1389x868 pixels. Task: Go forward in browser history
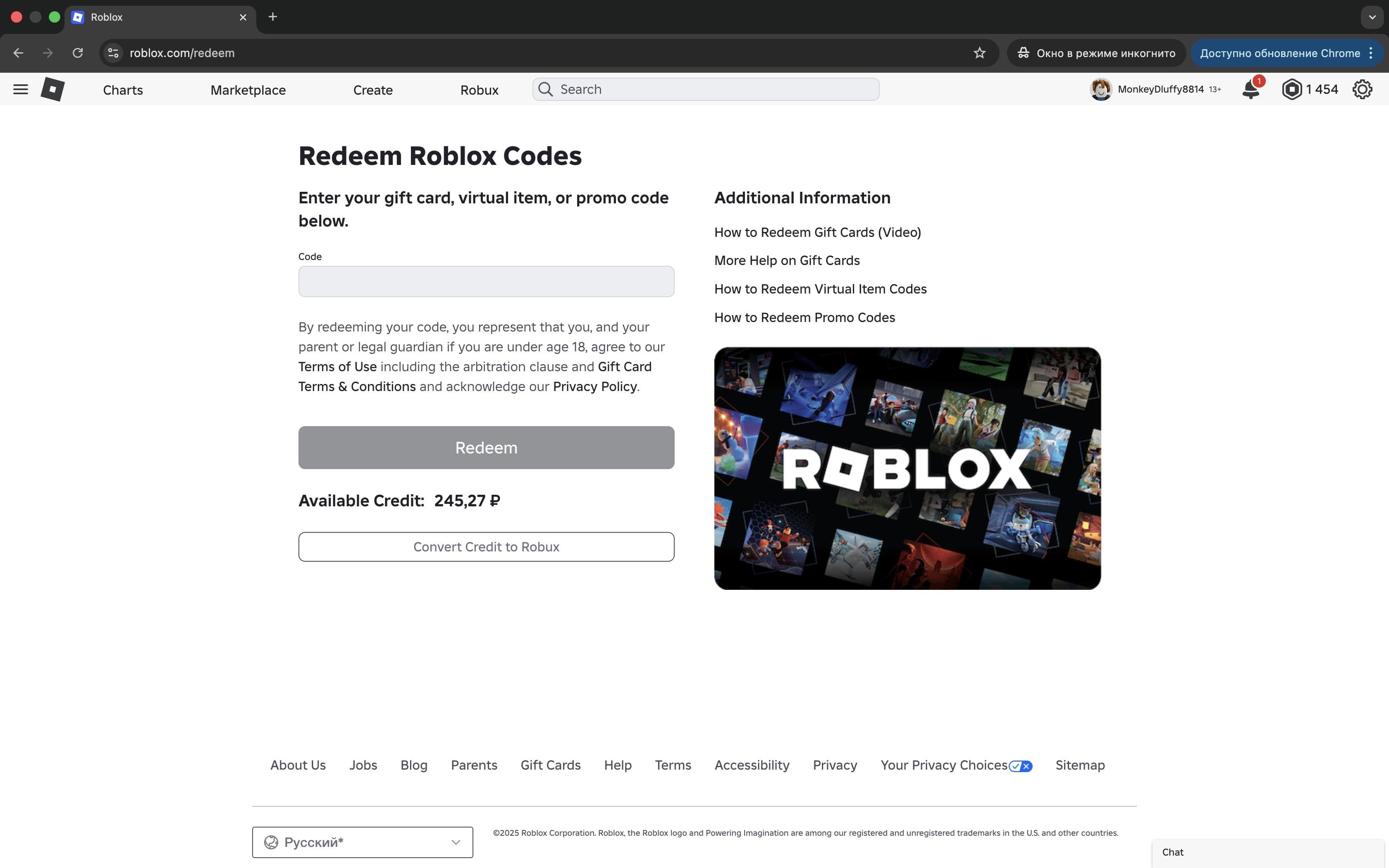[48, 53]
